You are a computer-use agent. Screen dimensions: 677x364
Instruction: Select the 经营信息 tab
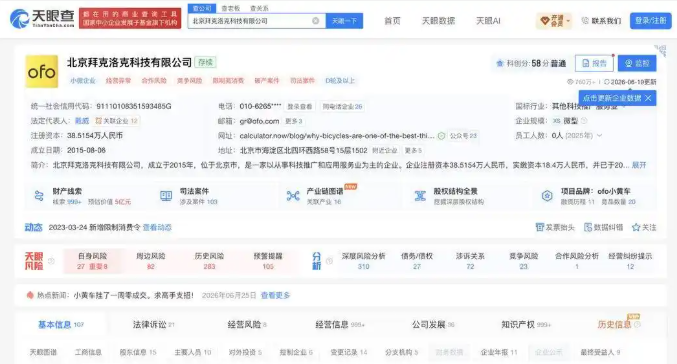pyautogui.click(x=340, y=325)
